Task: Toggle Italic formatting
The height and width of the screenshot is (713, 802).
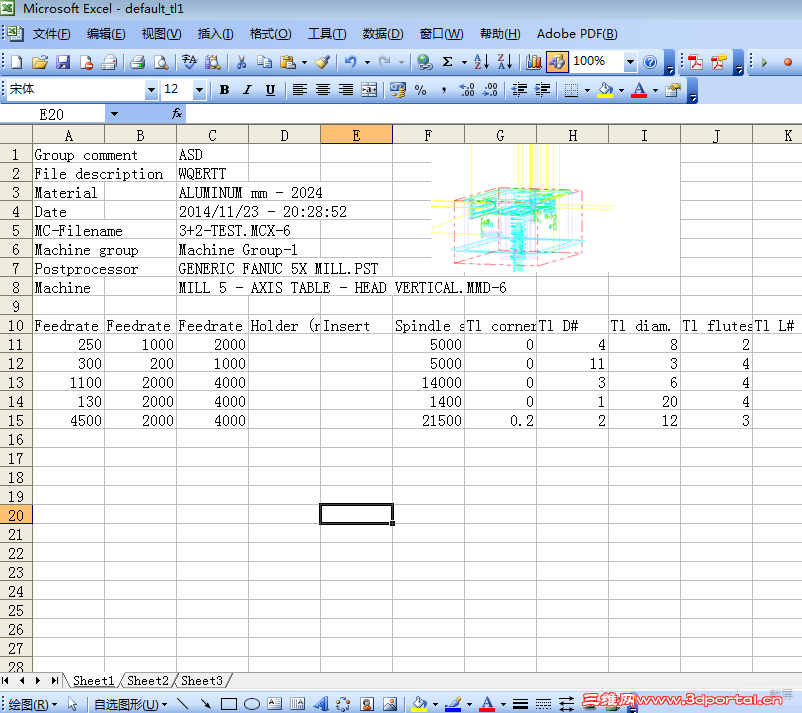Action: coord(248,91)
